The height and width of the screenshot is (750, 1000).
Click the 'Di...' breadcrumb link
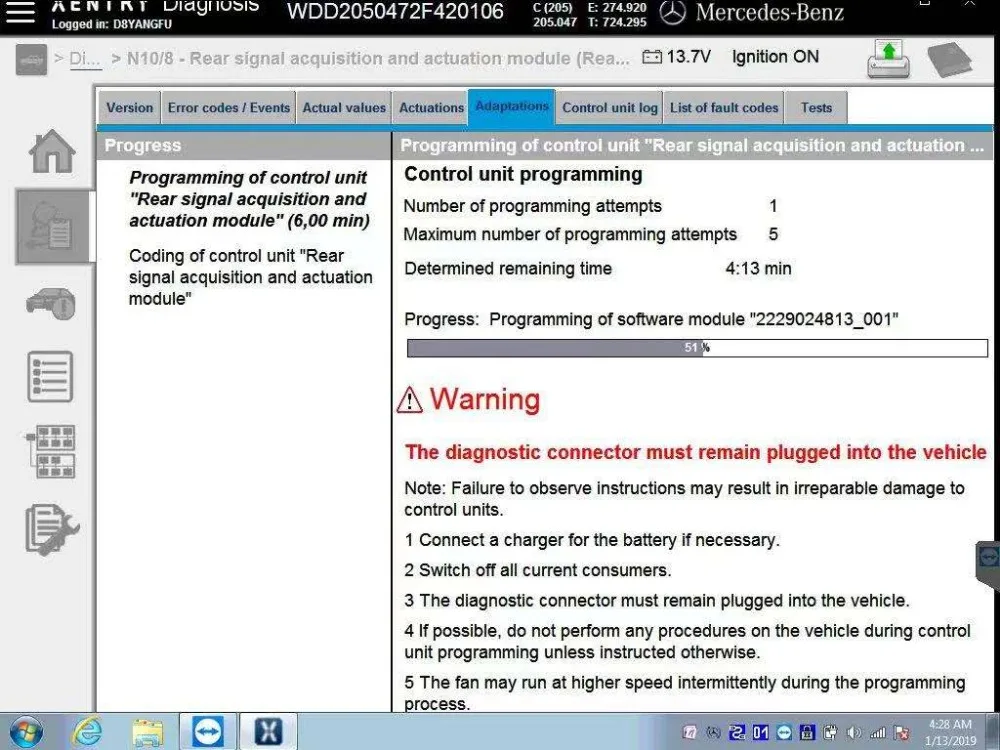(x=85, y=59)
